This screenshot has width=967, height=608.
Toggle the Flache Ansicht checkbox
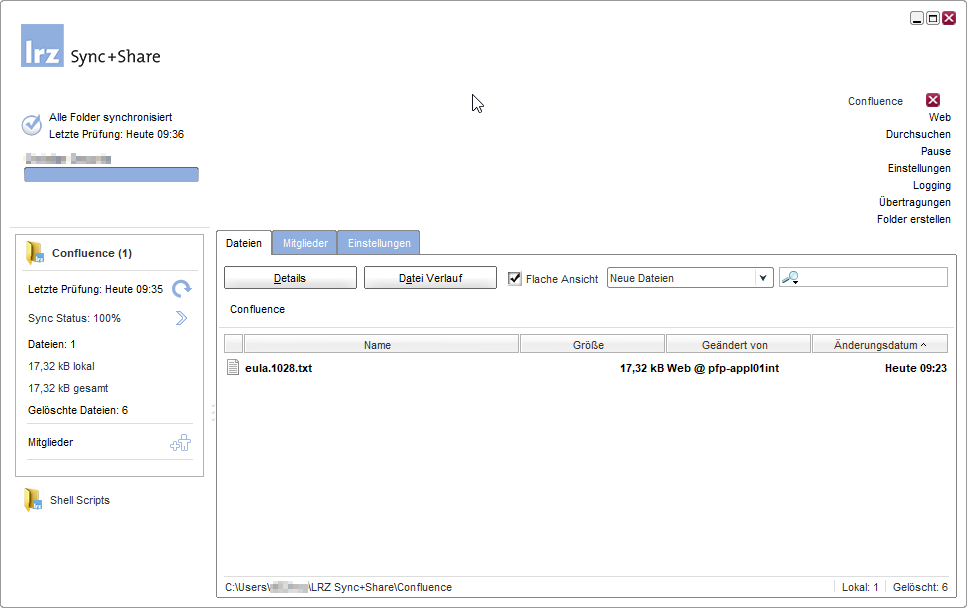(515, 279)
